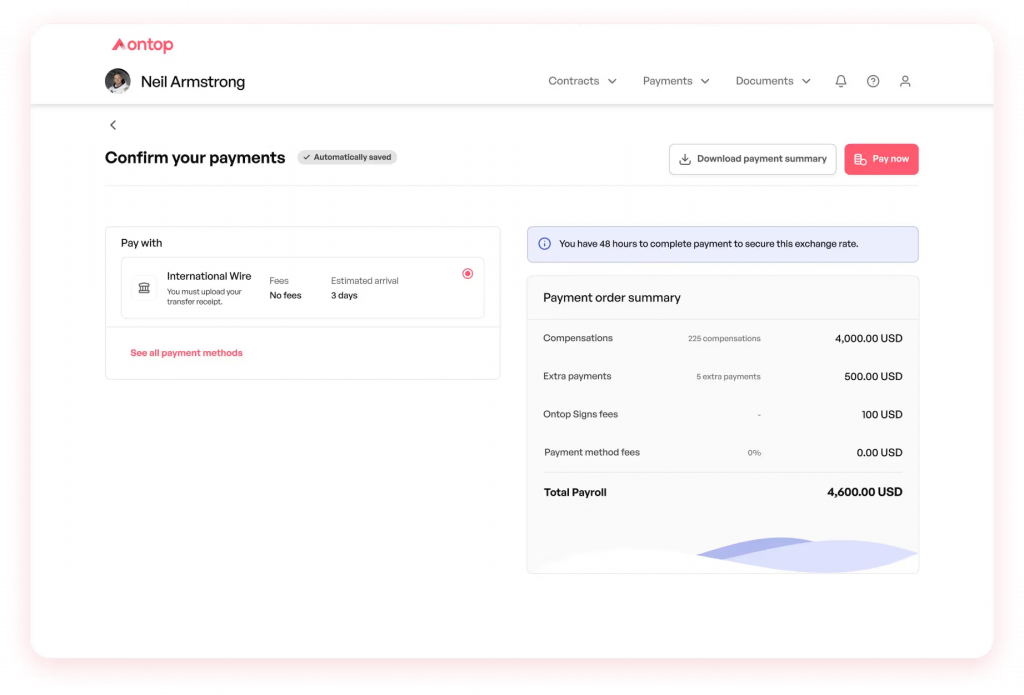Click the Ontop logo
1024x695 pixels.
pyautogui.click(x=142, y=44)
